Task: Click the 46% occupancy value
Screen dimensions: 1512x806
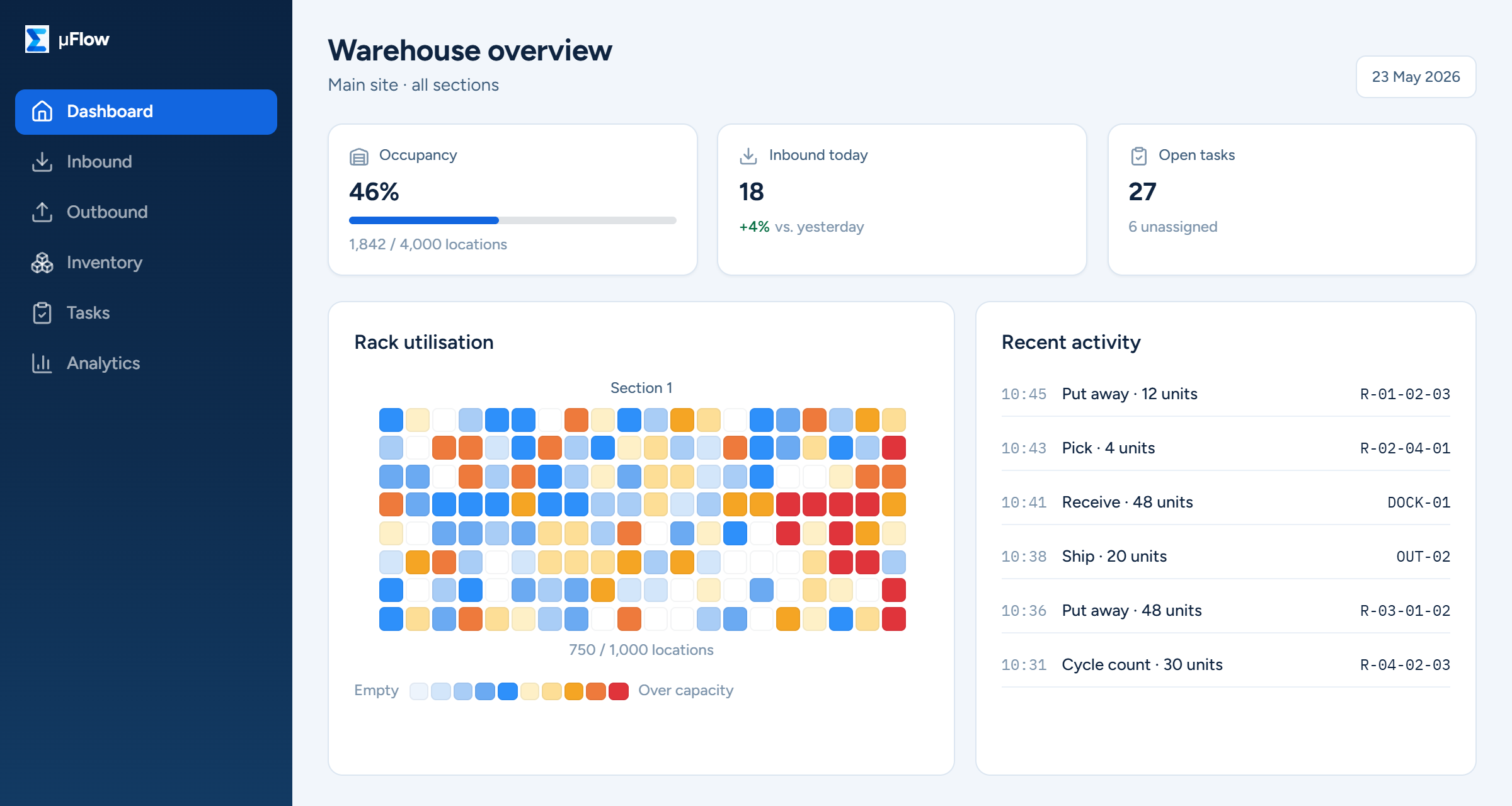Action: [374, 192]
